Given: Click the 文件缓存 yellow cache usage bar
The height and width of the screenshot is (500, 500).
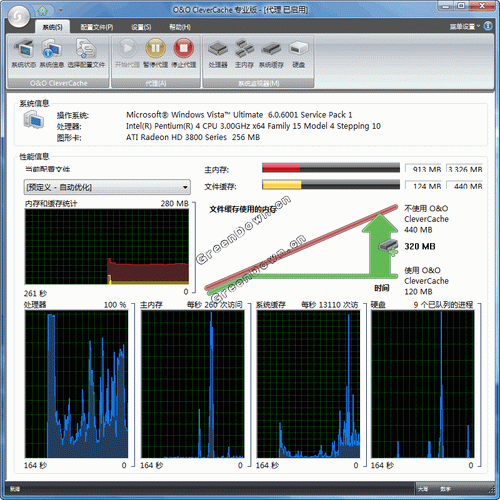Looking at the screenshot, I should (x=331, y=184).
